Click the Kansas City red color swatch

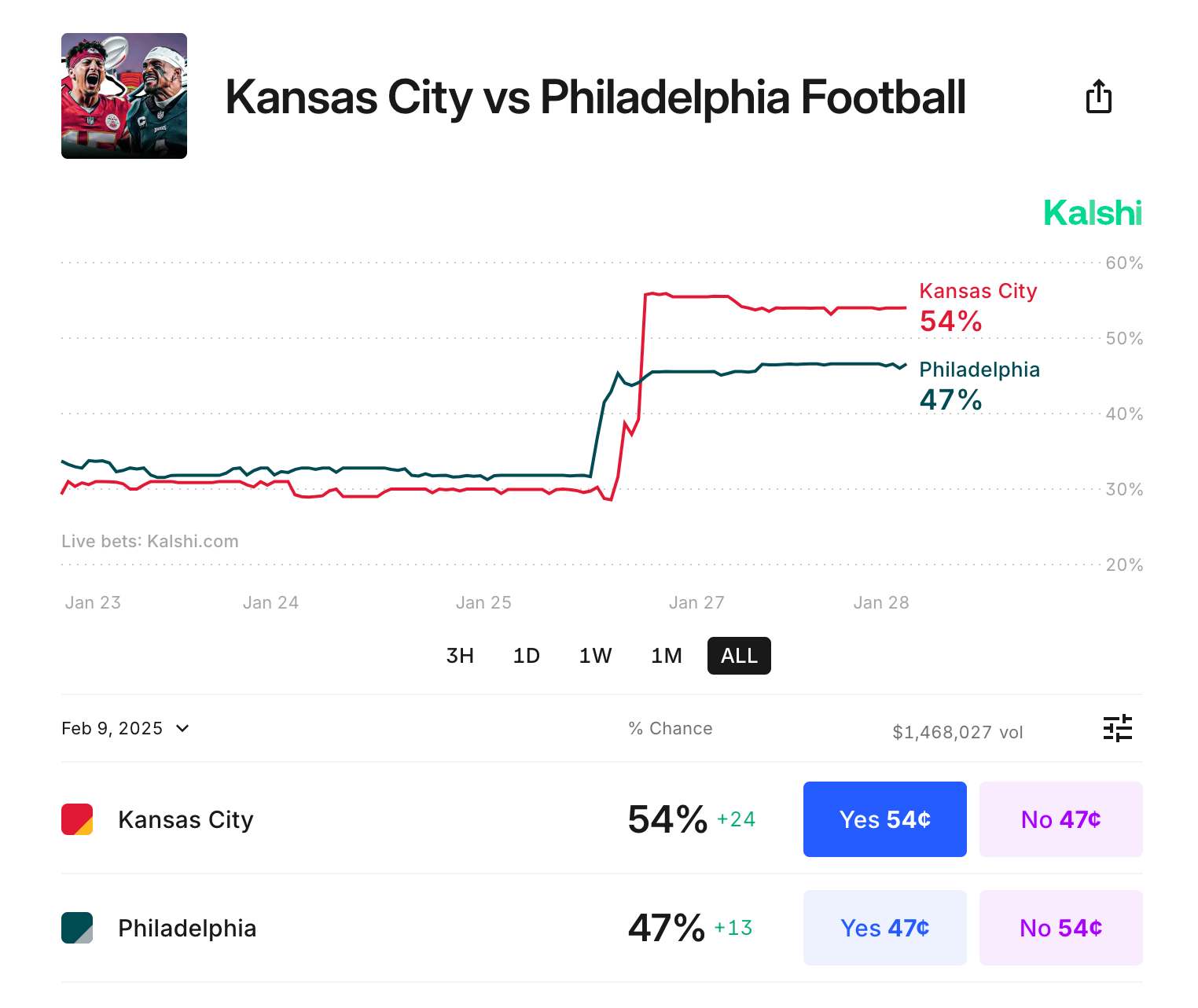pos(77,819)
